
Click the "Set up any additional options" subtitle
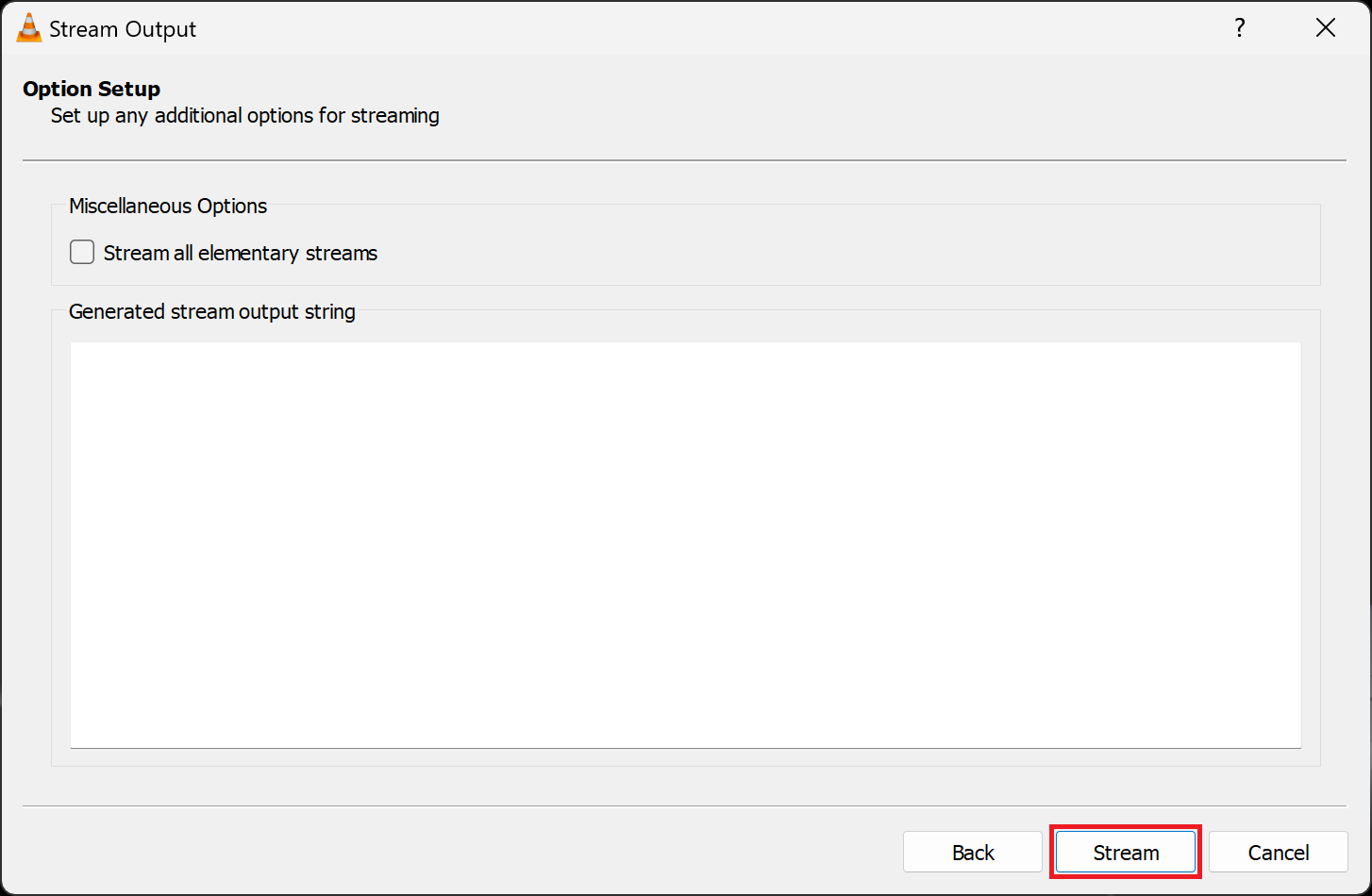tap(244, 116)
